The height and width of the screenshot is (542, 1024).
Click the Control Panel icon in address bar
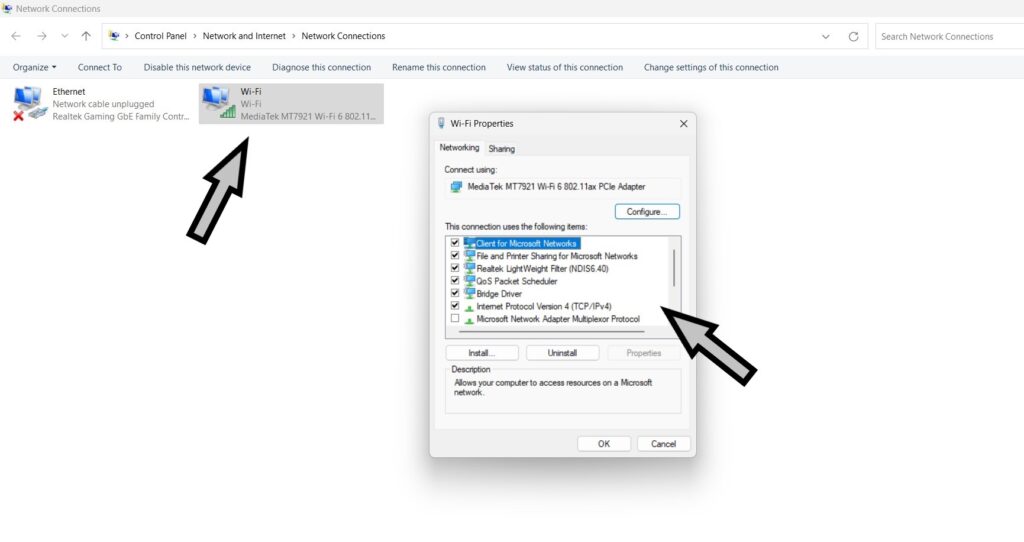[114, 36]
